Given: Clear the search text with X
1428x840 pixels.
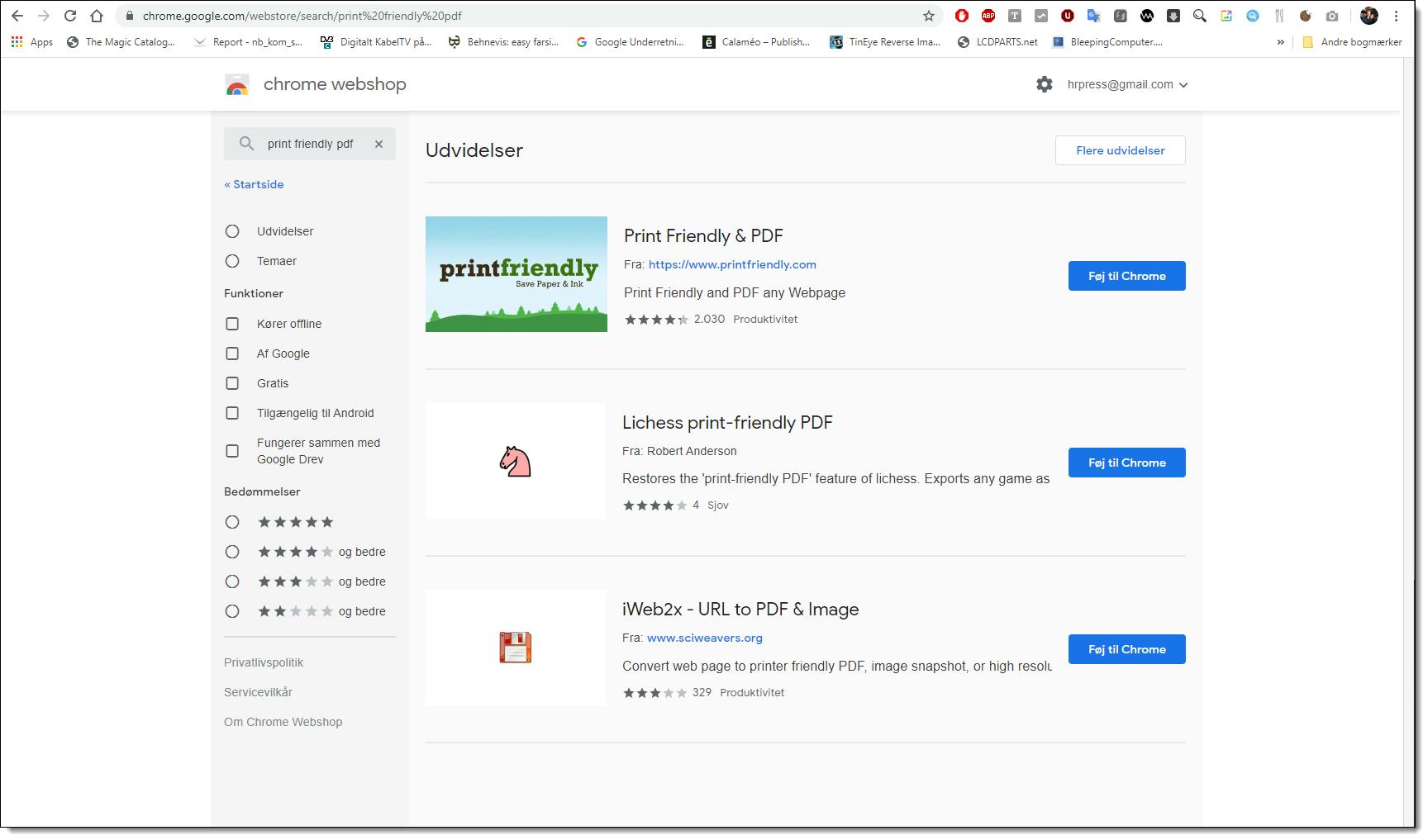Looking at the screenshot, I should (378, 144).
